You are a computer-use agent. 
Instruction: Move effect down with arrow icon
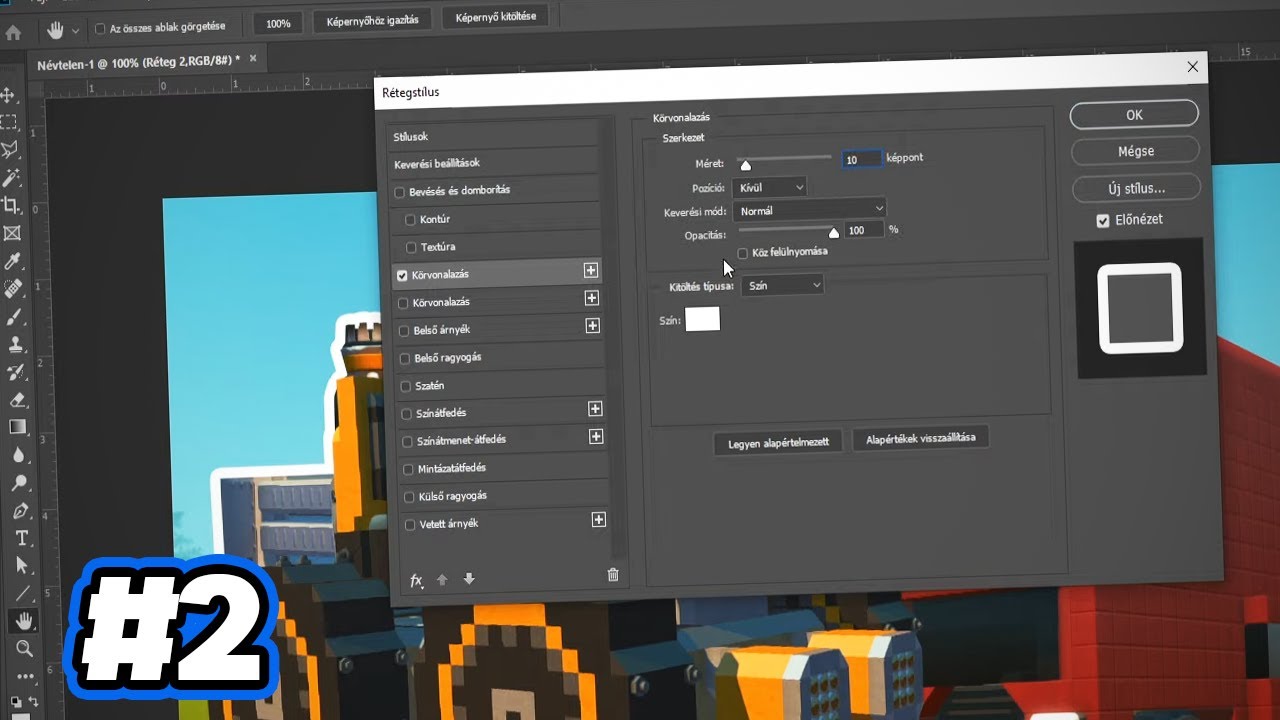coord(469,579)
